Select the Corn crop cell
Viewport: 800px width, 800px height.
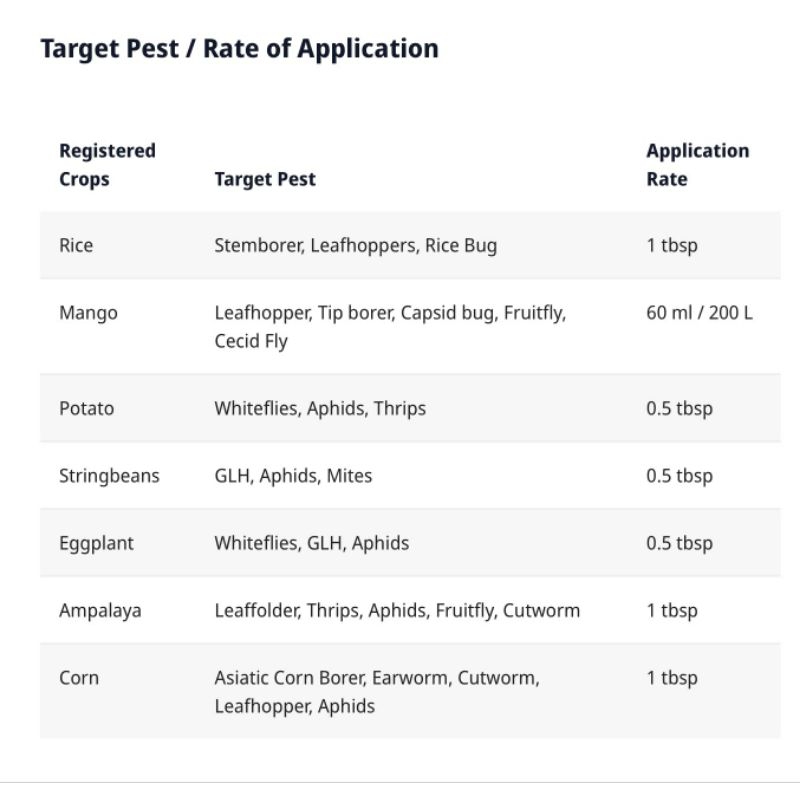pyautogui.click(x=79, y=678)
